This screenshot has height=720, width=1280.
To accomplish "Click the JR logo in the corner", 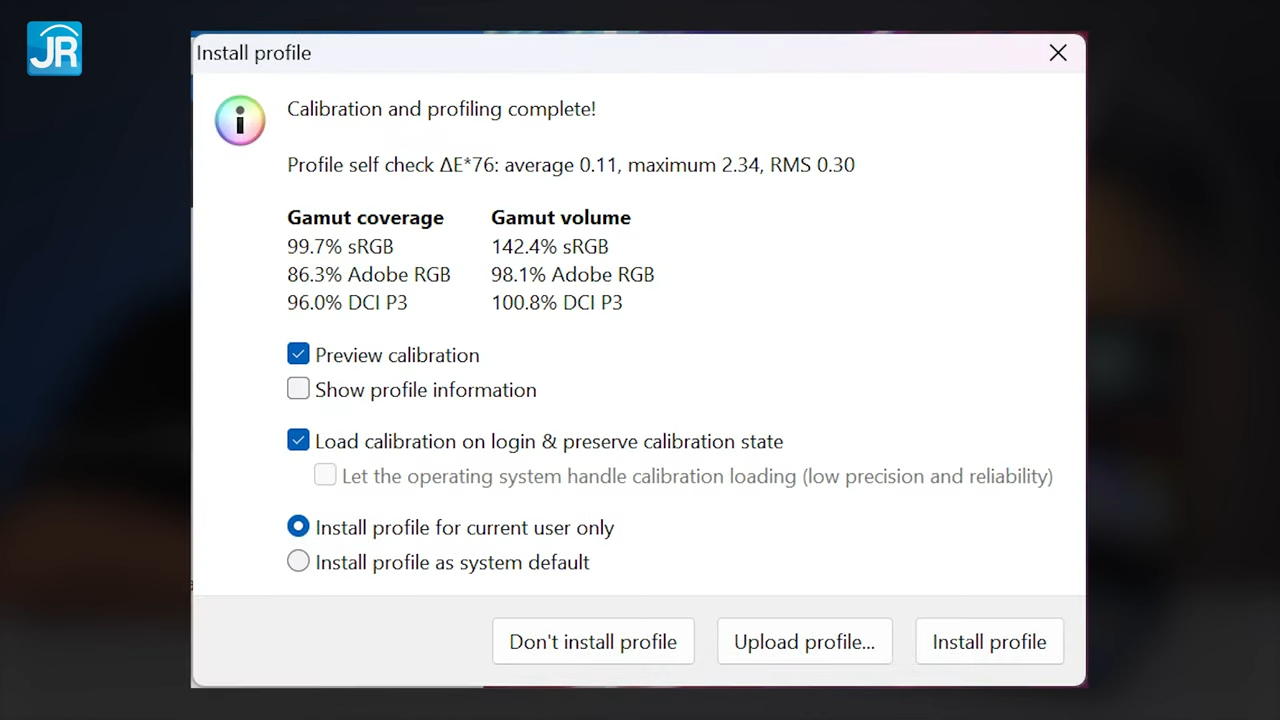I will pos(54,49).
